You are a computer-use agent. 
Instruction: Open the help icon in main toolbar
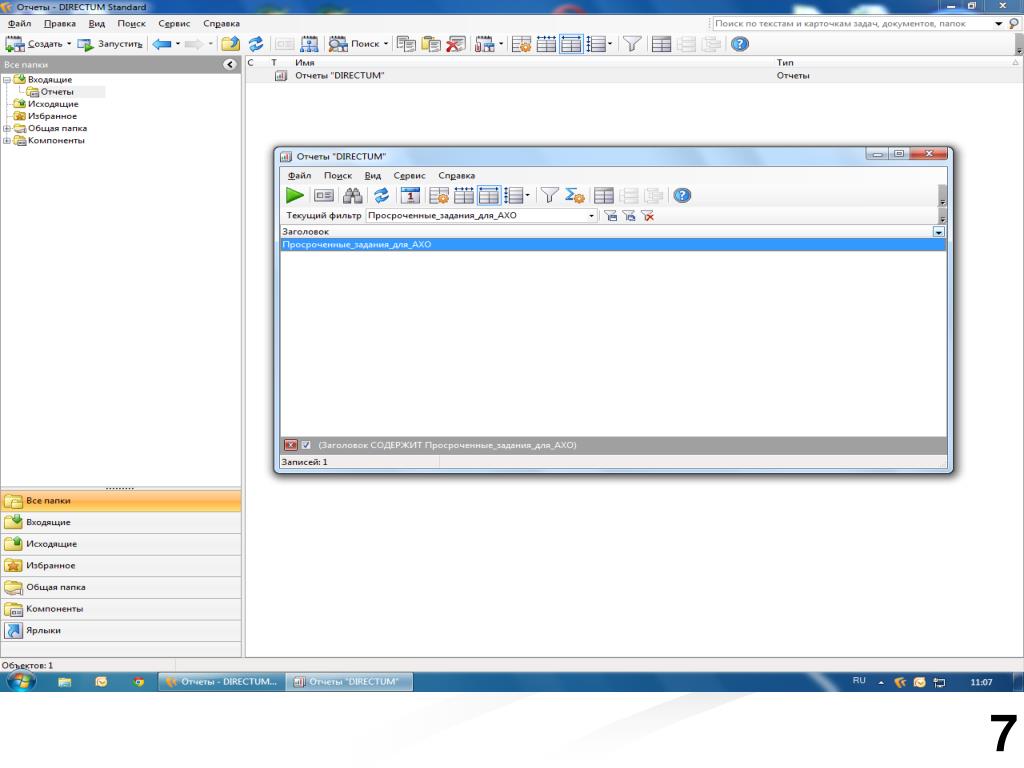739,44
